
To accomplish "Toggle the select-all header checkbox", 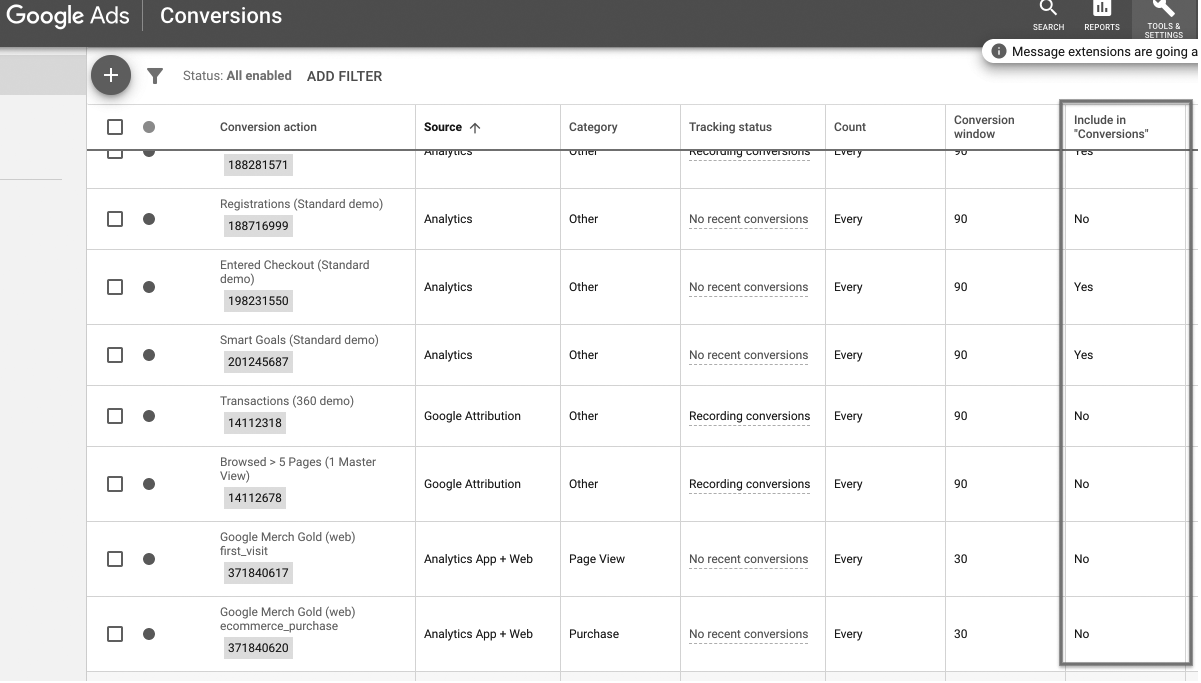I will click(x=115, y=127).
